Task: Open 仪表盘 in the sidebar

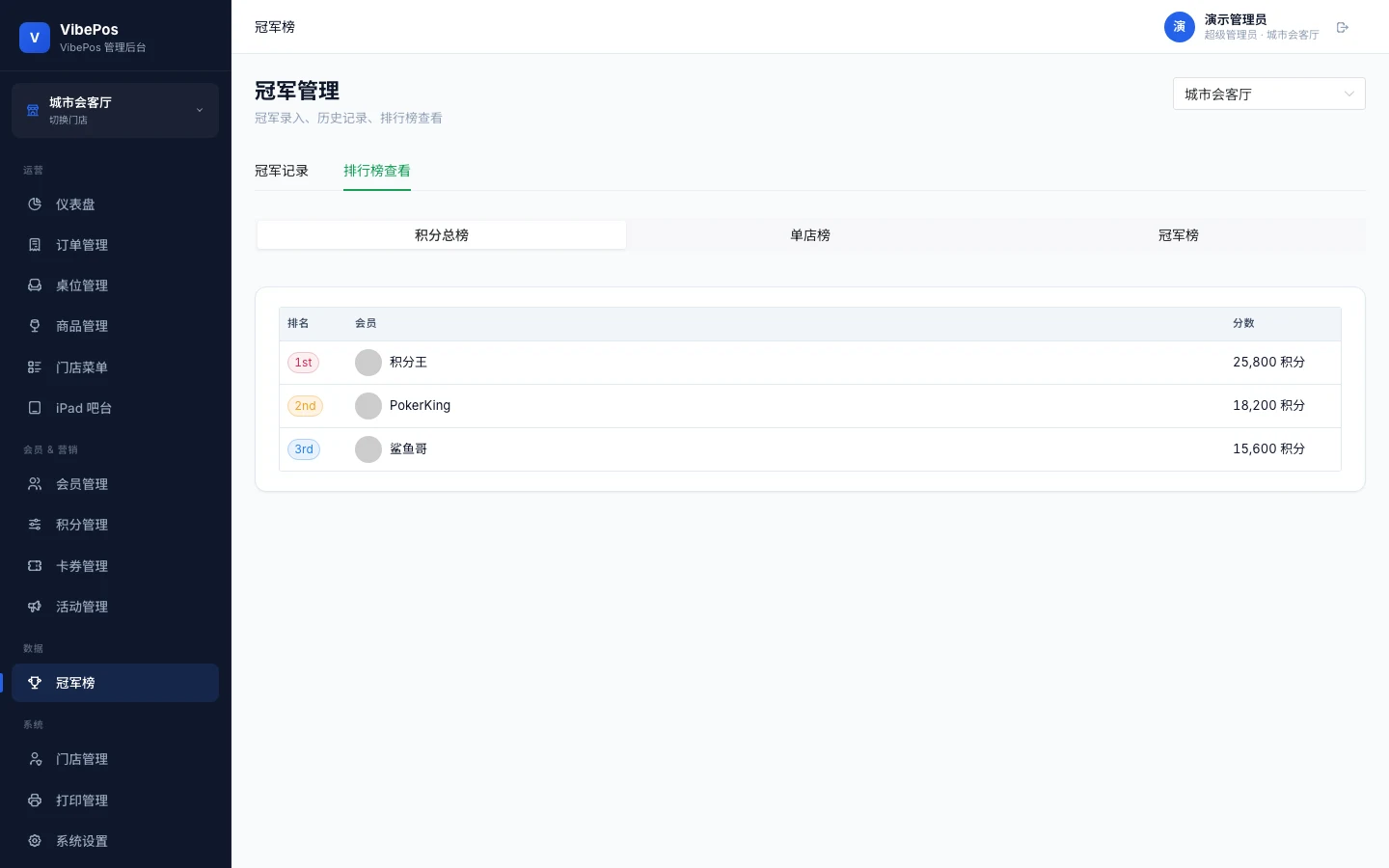Action: point(115,204)
